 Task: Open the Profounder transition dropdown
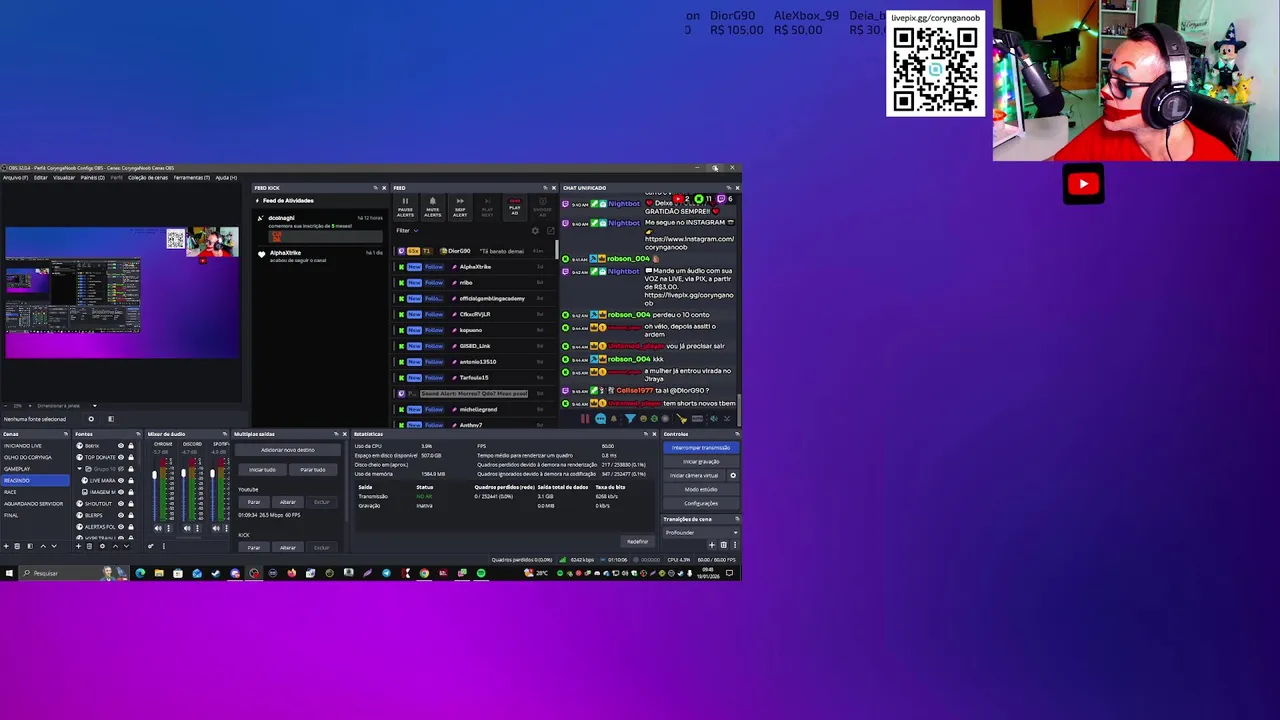tap(701, 533)
